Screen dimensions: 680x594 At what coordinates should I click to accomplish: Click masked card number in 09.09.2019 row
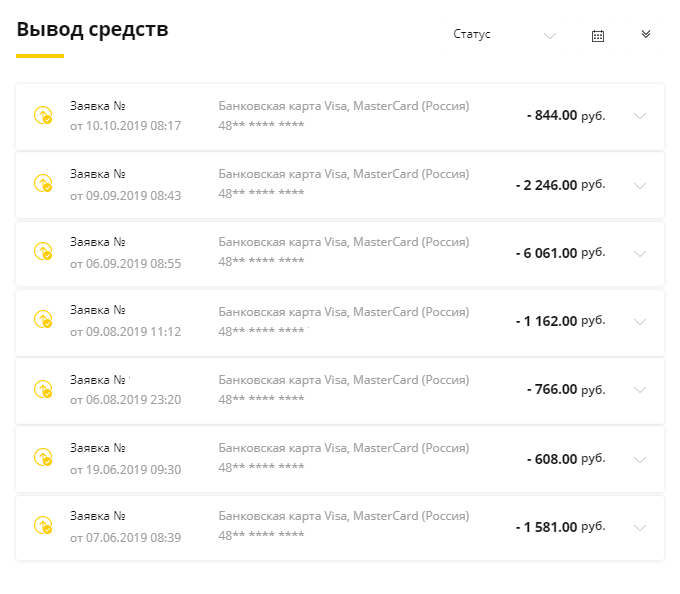(261, 193)
